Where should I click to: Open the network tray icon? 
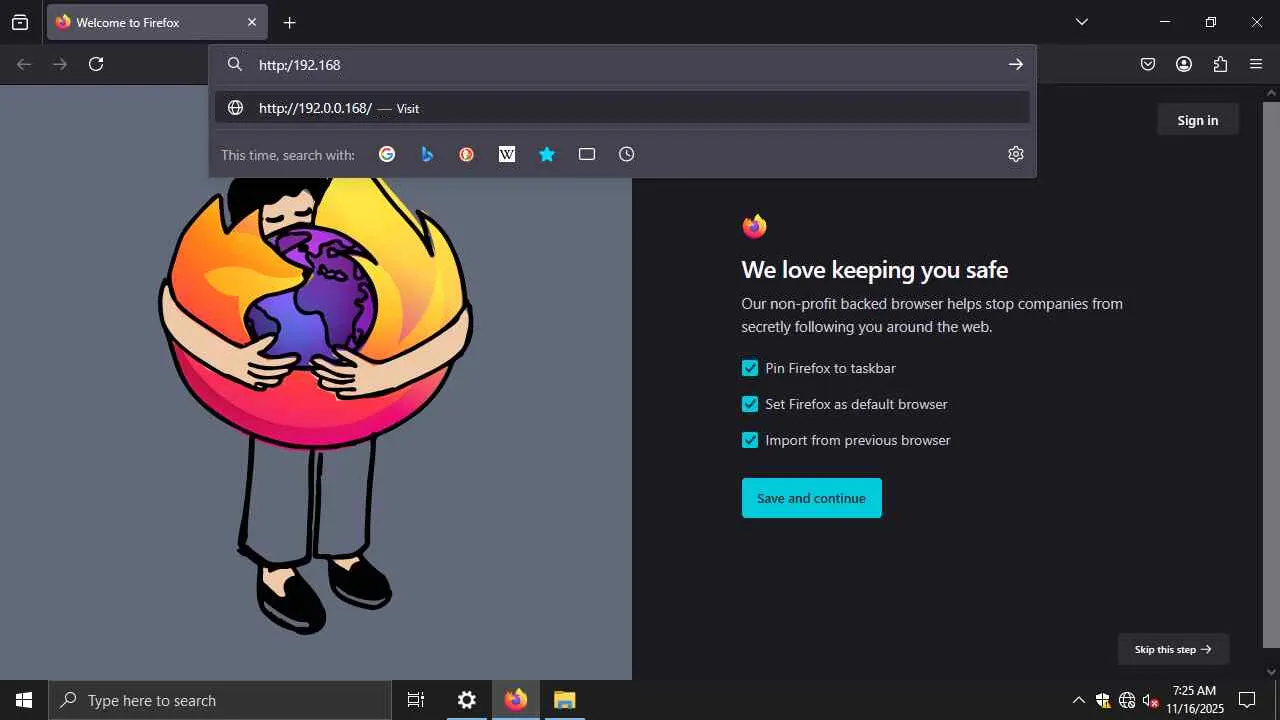pos(1127,700)
